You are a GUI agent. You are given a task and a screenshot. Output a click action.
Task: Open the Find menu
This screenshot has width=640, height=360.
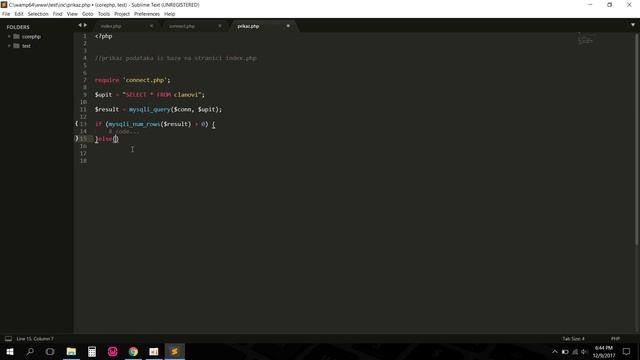click(57, 14)
